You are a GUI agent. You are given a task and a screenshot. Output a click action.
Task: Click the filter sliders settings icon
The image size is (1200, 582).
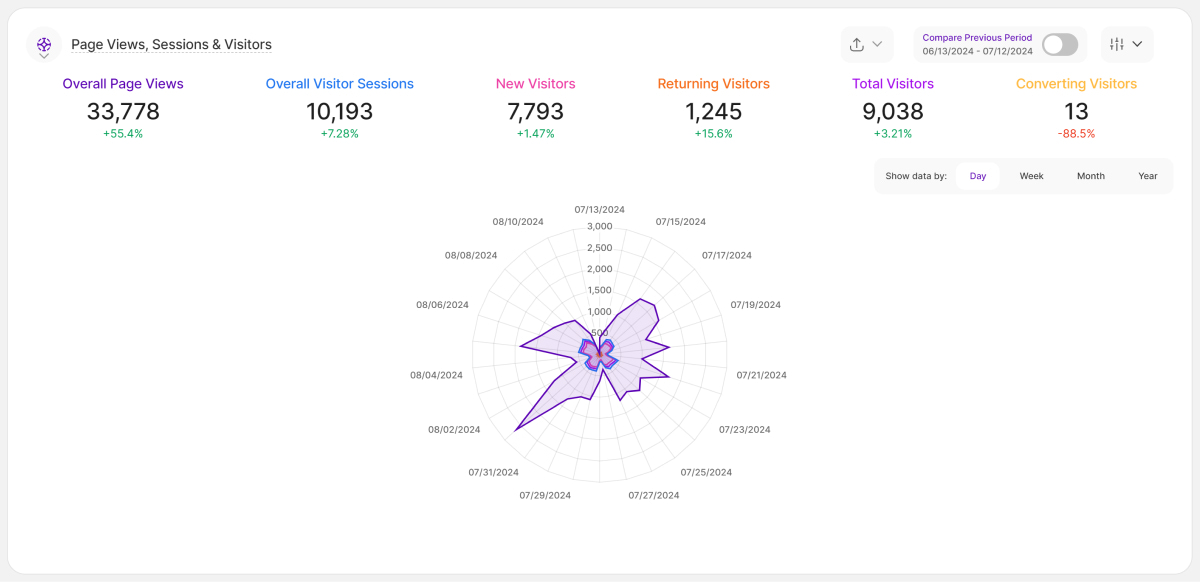coord(1117,44)
